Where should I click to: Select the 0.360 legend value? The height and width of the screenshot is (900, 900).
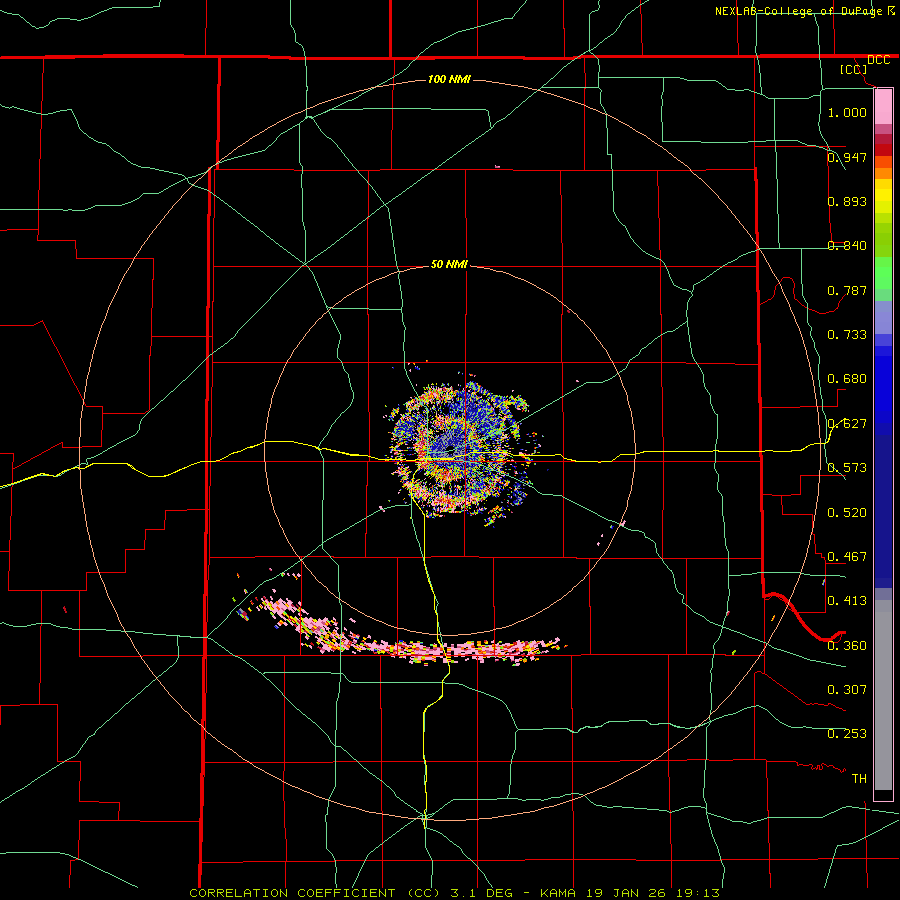pyautogui.click(x=847, y=645)
